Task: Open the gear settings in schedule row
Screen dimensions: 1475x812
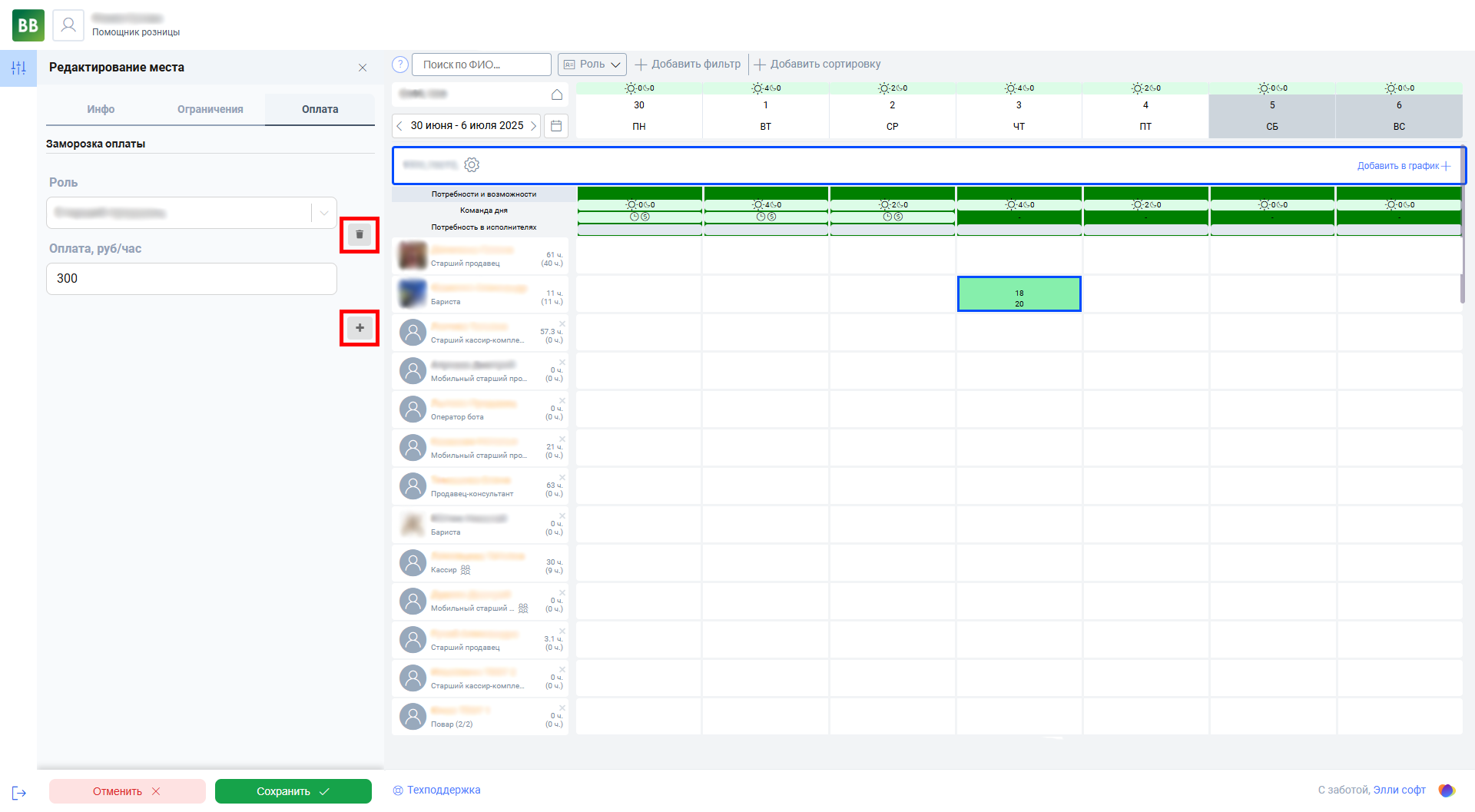Action: [472, 165]
